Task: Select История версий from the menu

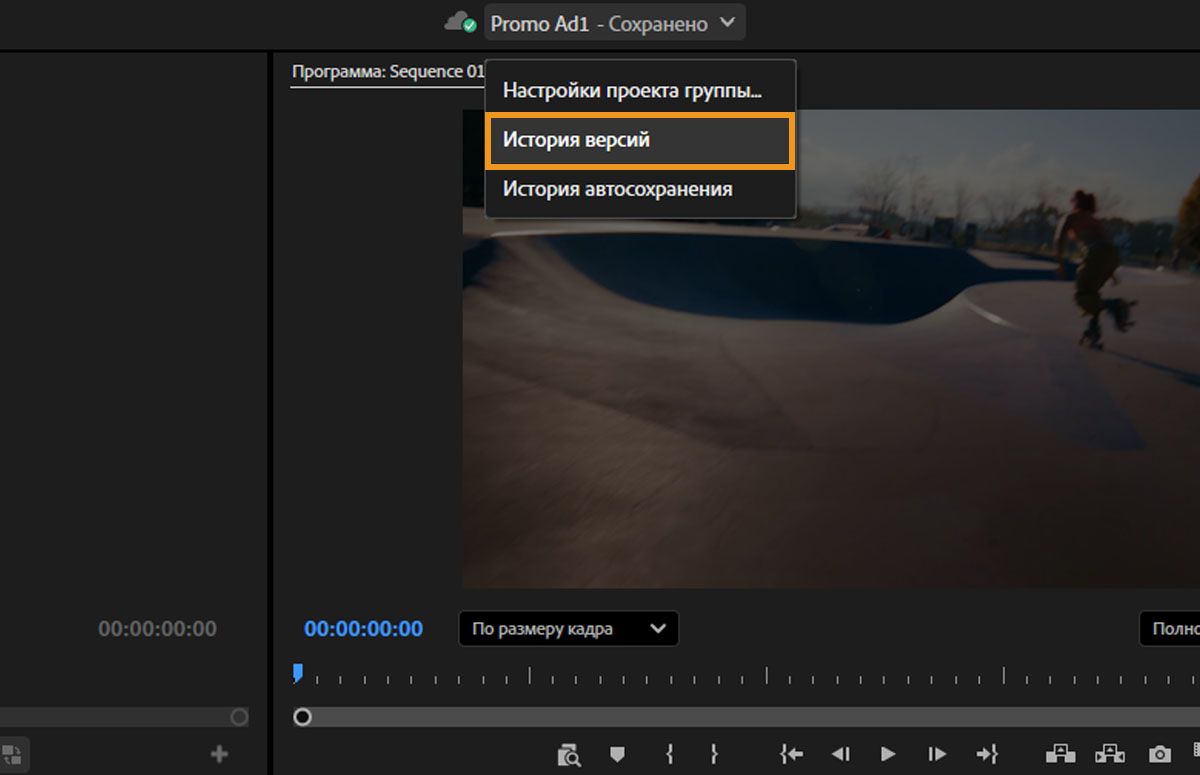Action: click(x=639, y=141)
